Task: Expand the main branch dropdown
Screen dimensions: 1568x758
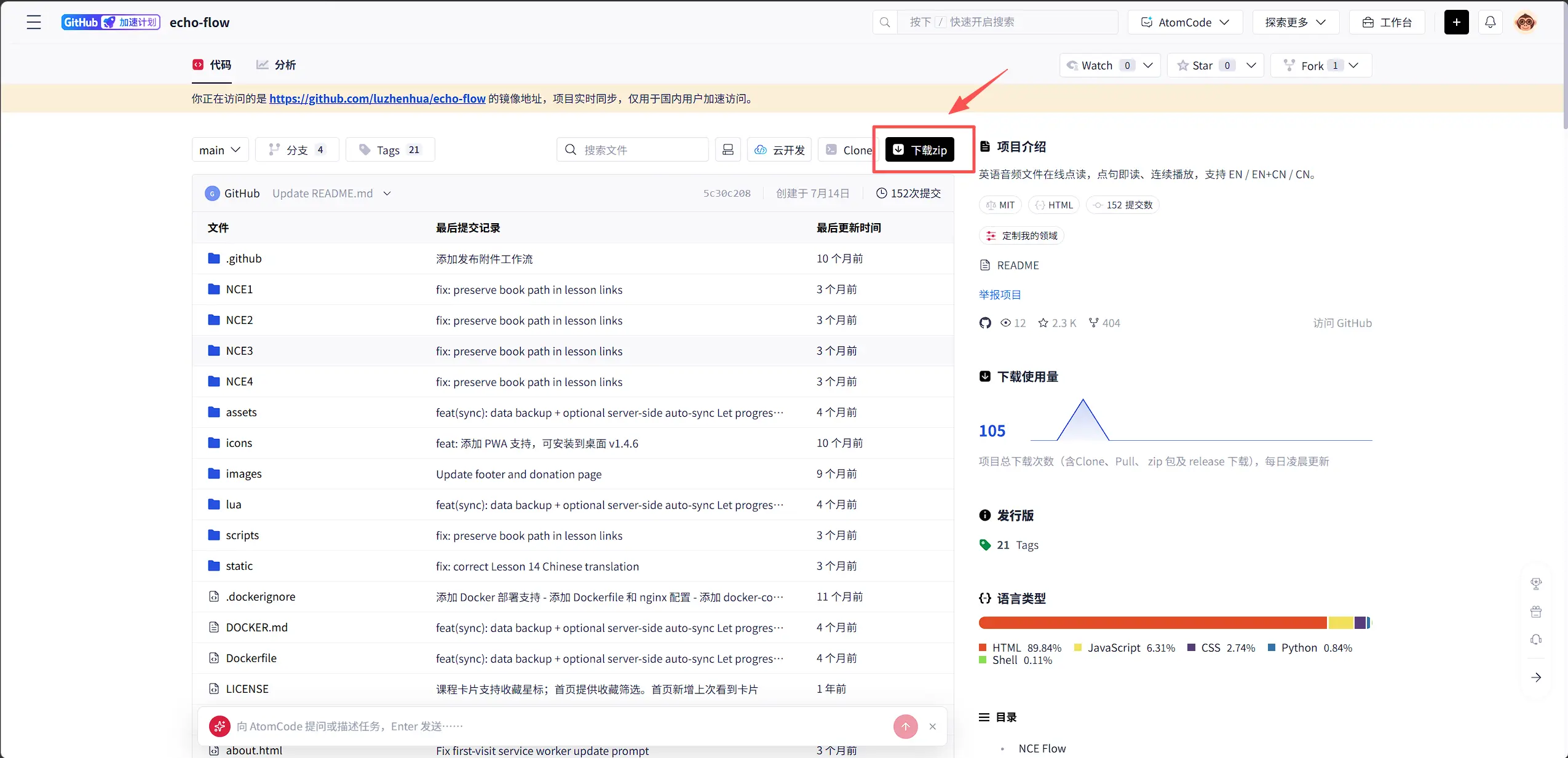Action: [x=220, y=150]
